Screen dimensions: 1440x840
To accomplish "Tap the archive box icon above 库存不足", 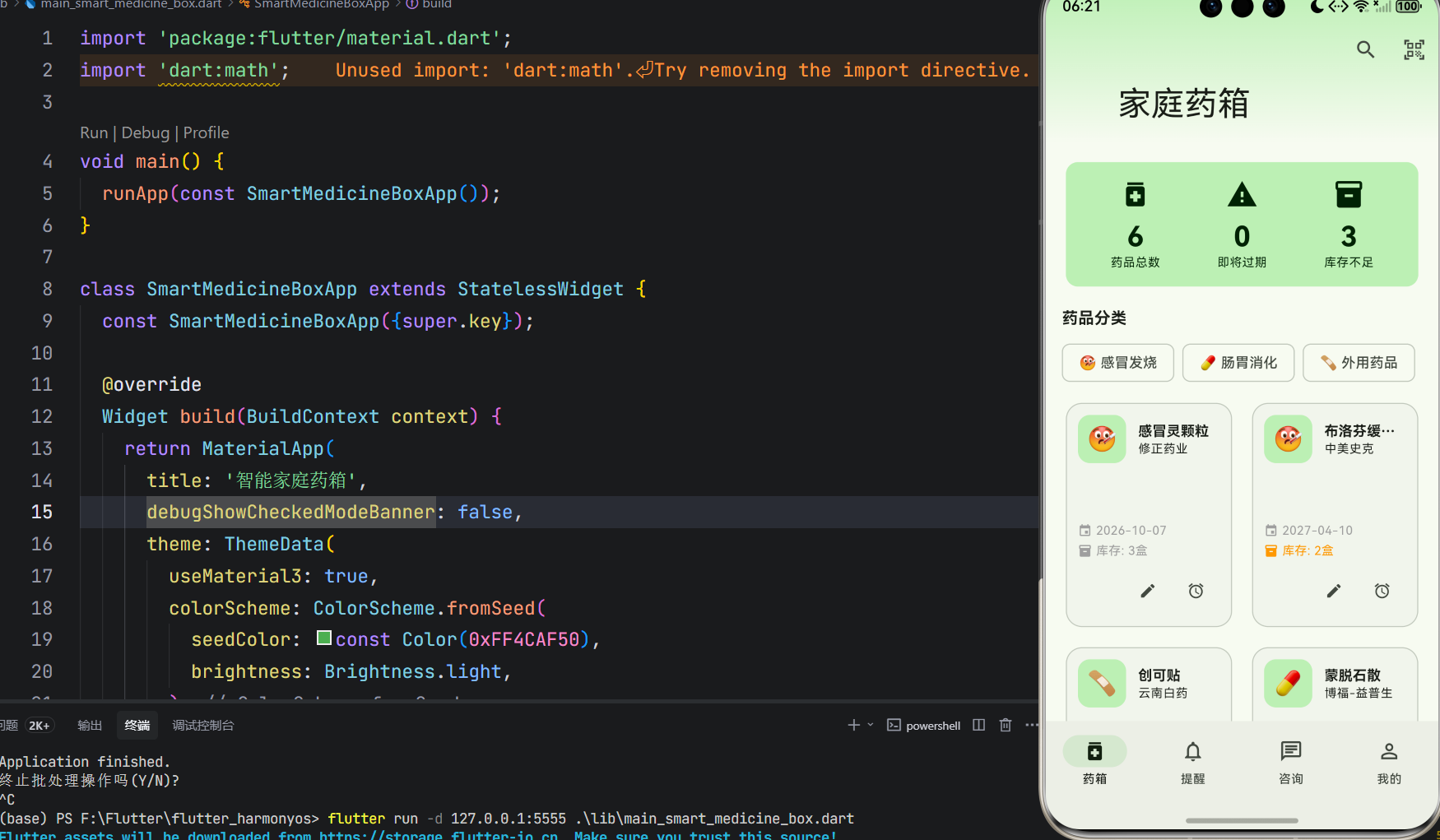I will tap(1349, 195).
